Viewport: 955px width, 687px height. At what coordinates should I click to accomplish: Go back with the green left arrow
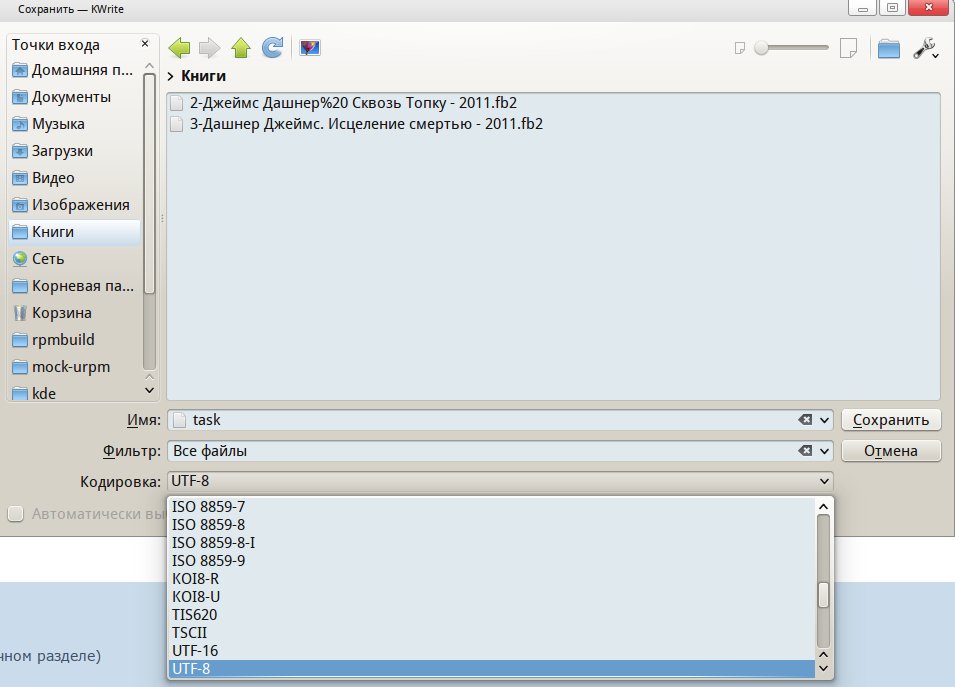(179, 48)
